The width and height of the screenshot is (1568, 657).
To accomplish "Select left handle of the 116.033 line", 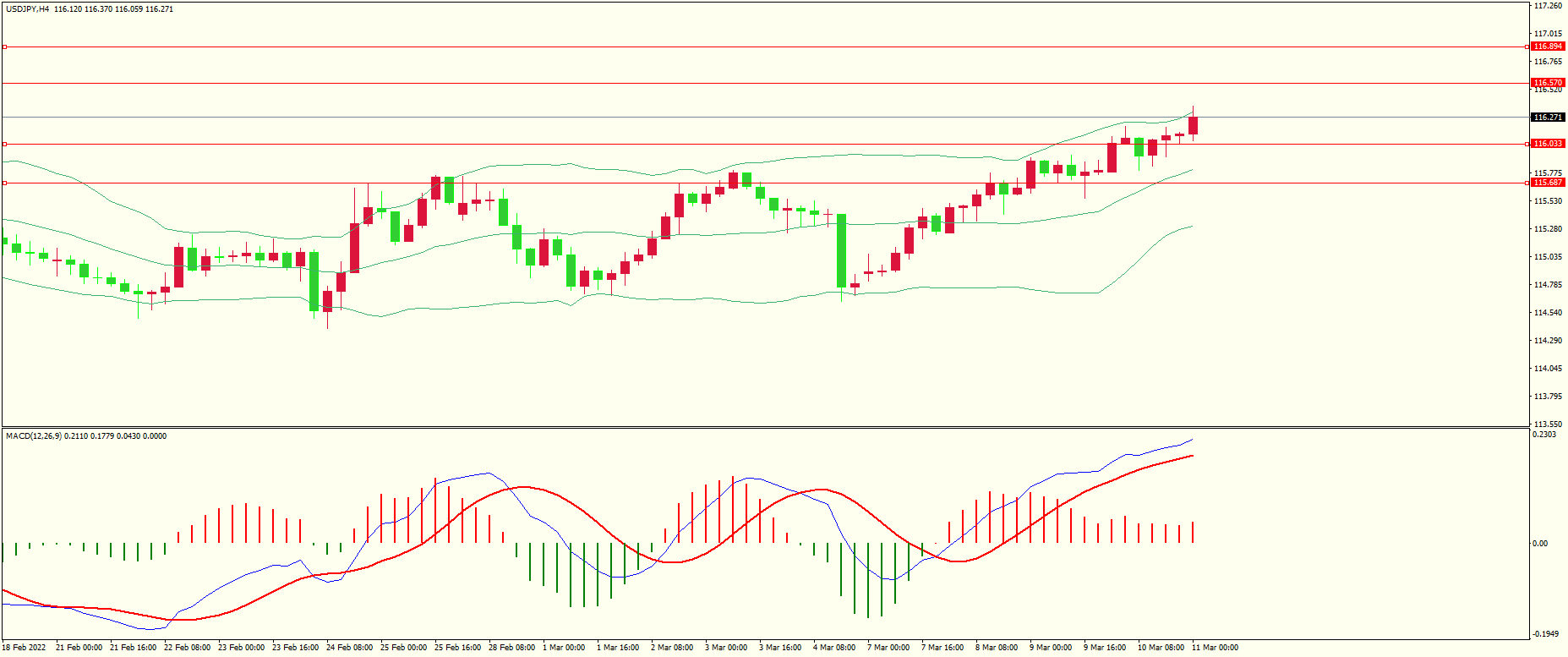I will tap(4, 144).
